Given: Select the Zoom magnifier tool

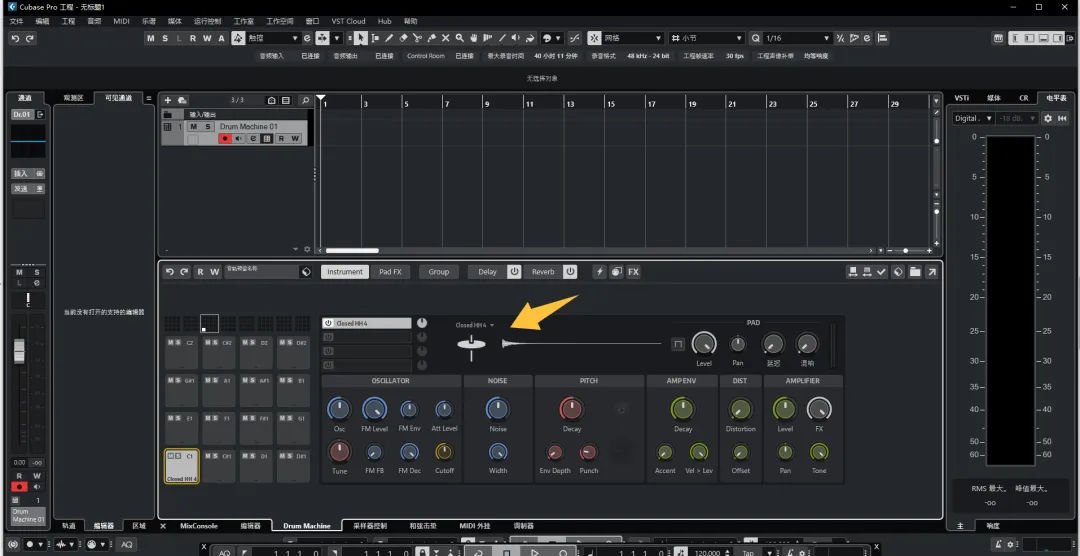Looking at the screenshot, I should tap(459, 39).
